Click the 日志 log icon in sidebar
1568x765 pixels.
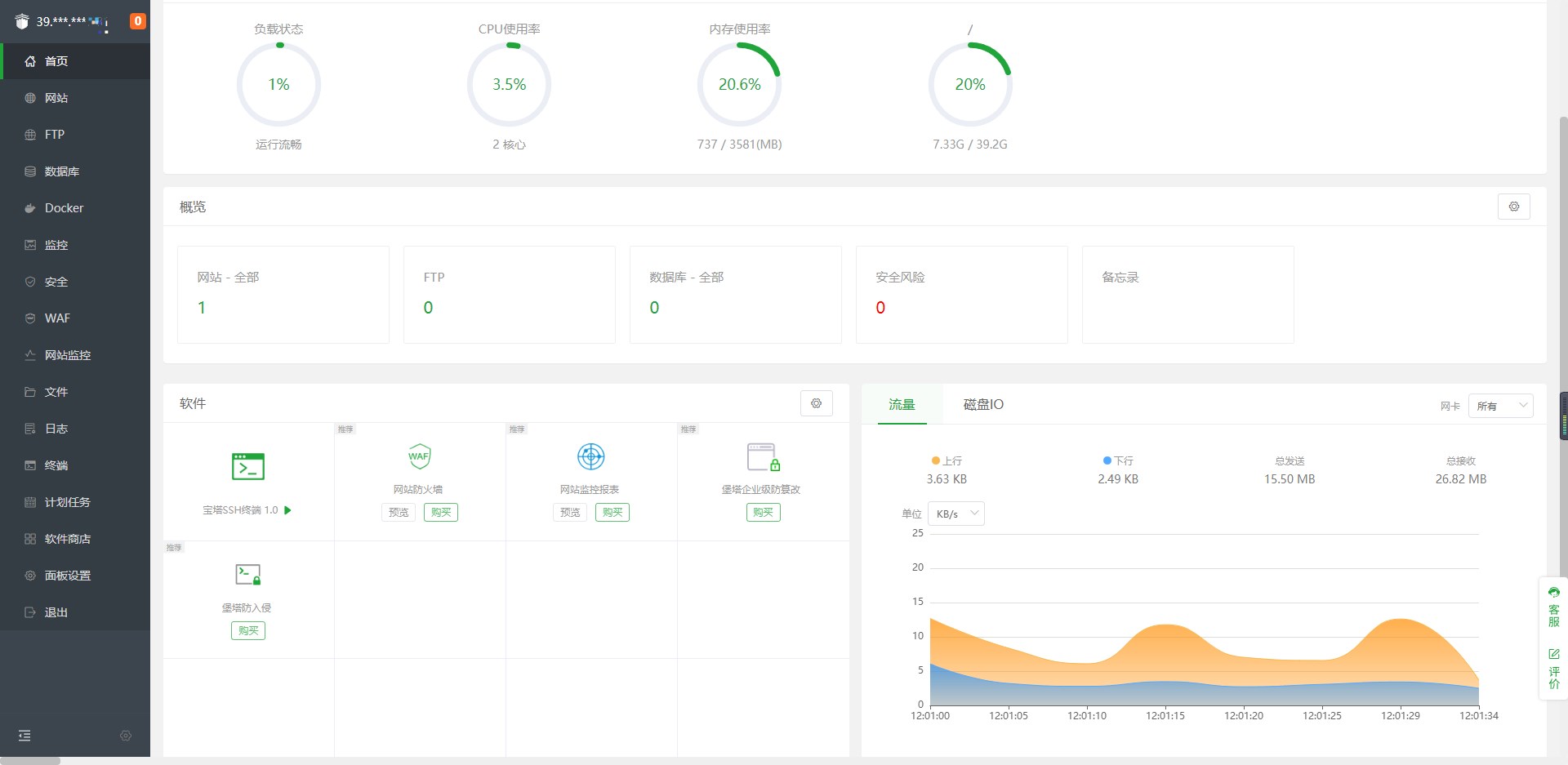pyautogui.click(x=30, y=429)
